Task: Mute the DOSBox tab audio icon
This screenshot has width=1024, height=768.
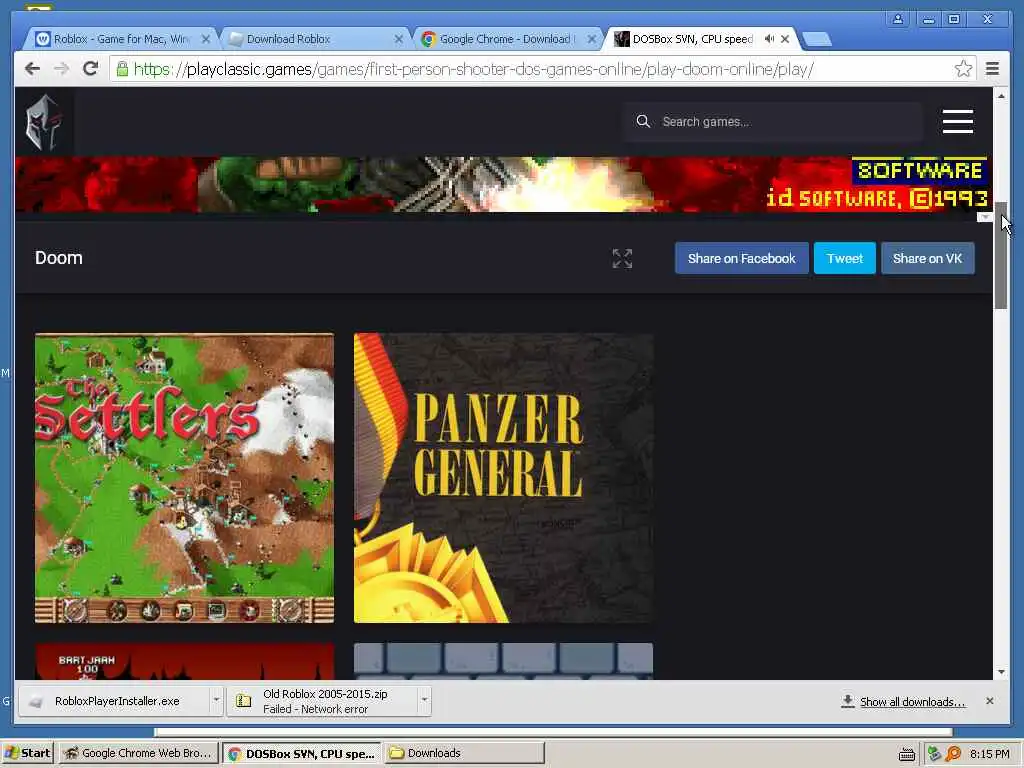Action: click(769, 39)
